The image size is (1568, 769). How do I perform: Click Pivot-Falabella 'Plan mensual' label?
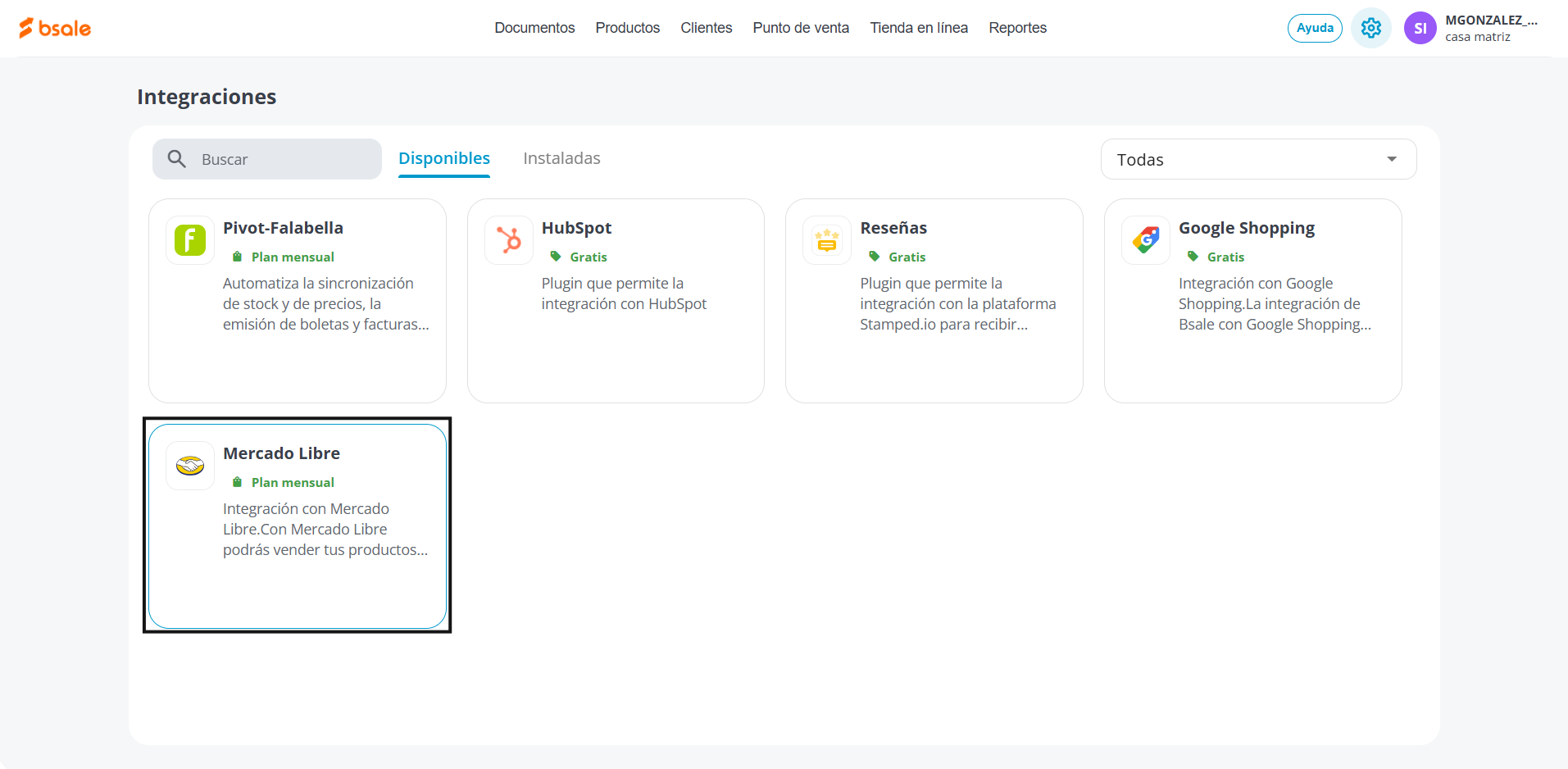(x=293, y=257)
